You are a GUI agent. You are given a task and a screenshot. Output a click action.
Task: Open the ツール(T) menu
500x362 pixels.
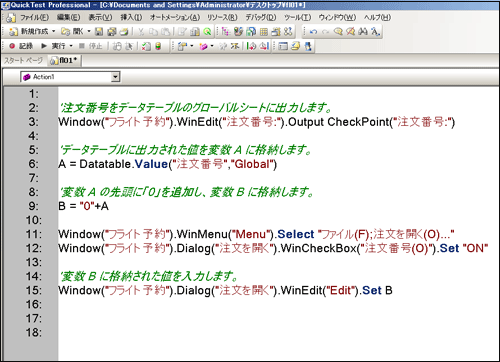point(297,17)
